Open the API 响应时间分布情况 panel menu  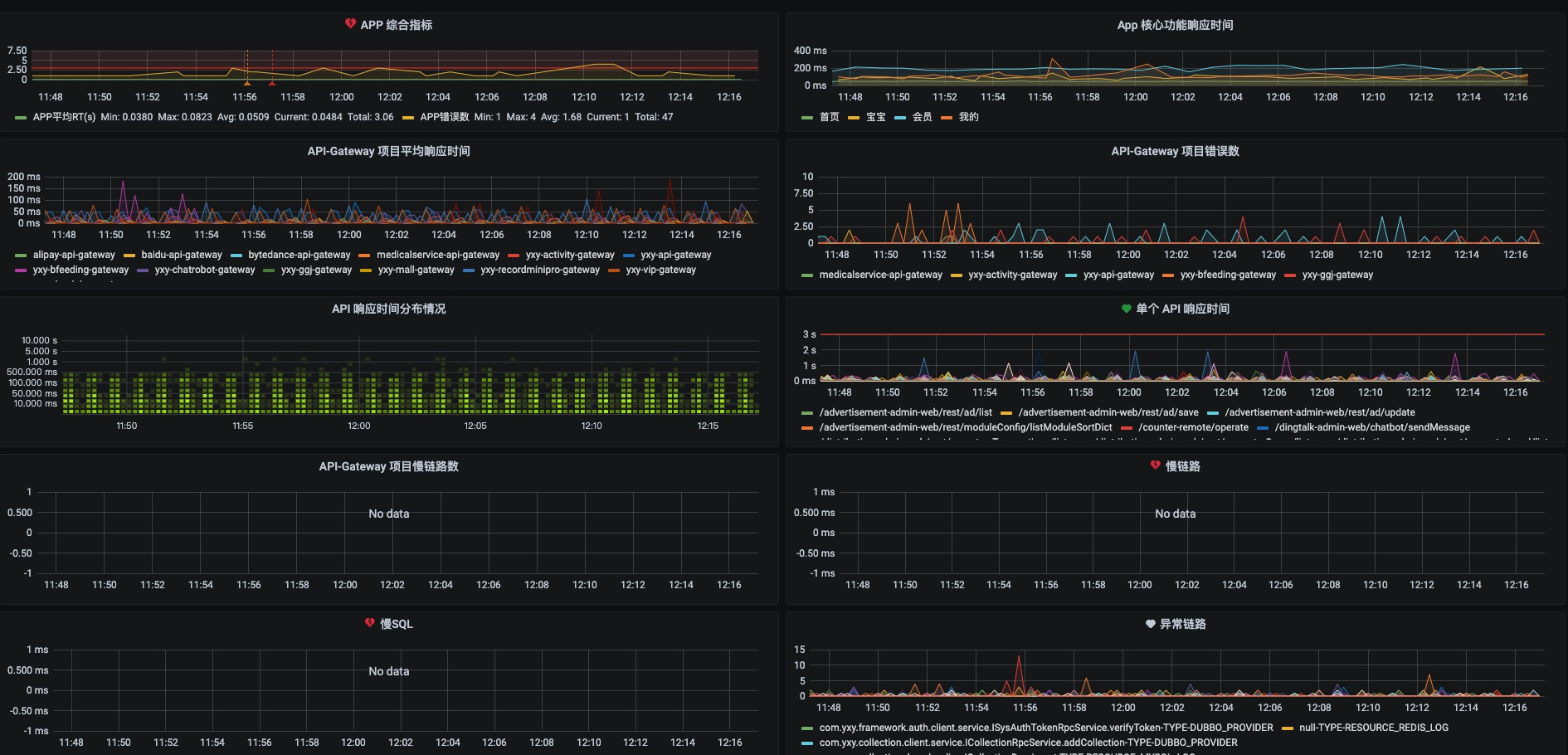(388, 309)
